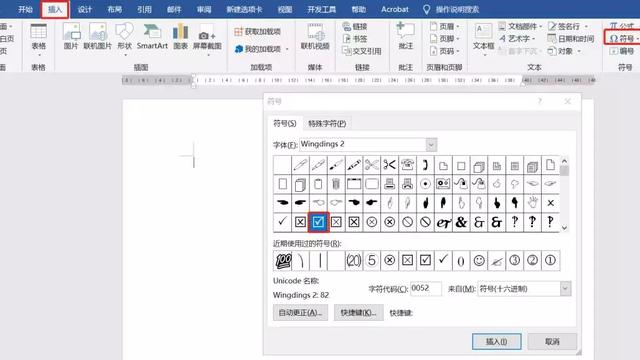
Task: Open the Ω 符号 symbol menu
Action: 623,39
